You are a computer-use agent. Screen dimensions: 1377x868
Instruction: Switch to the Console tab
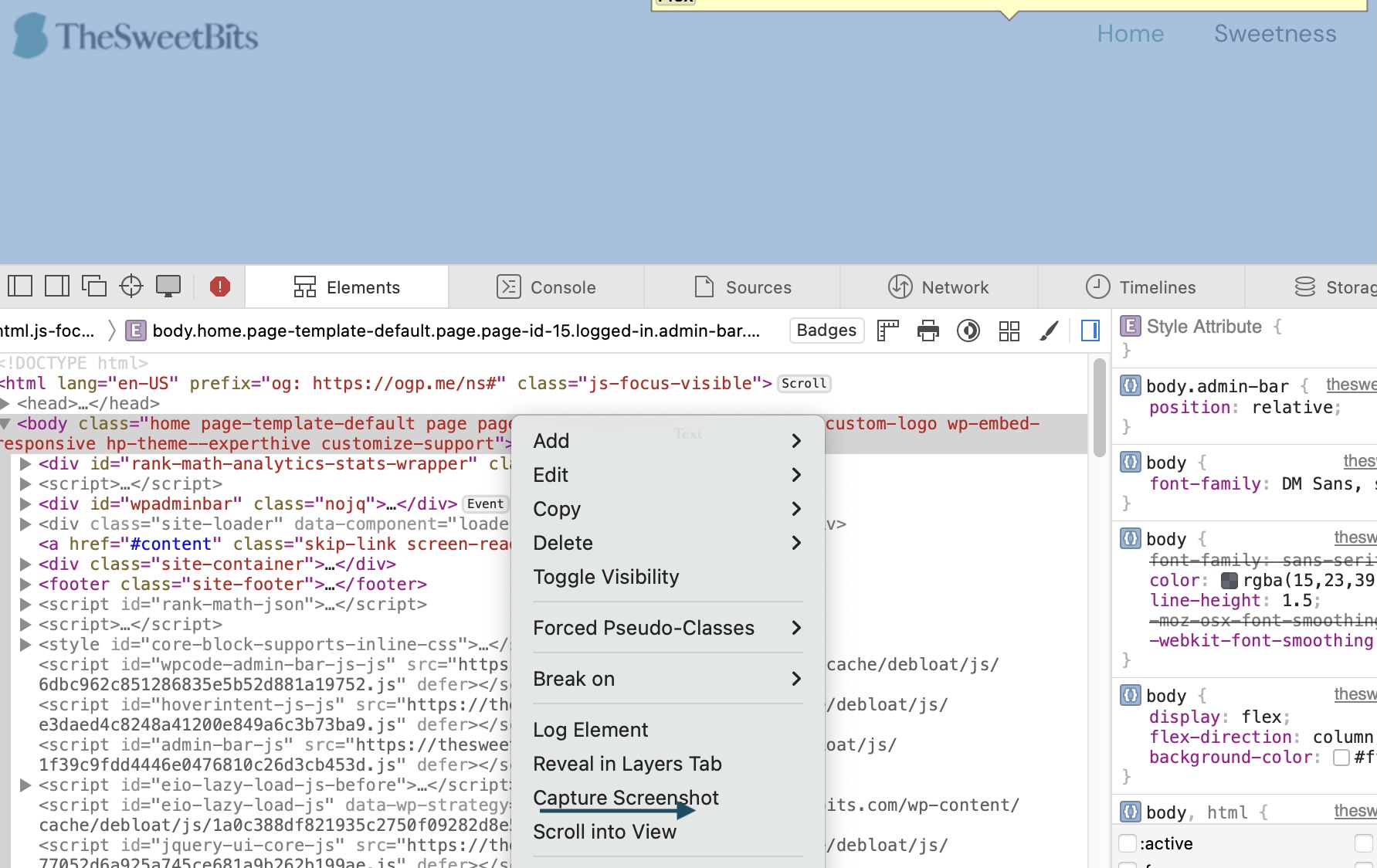[x=546, y=287]
